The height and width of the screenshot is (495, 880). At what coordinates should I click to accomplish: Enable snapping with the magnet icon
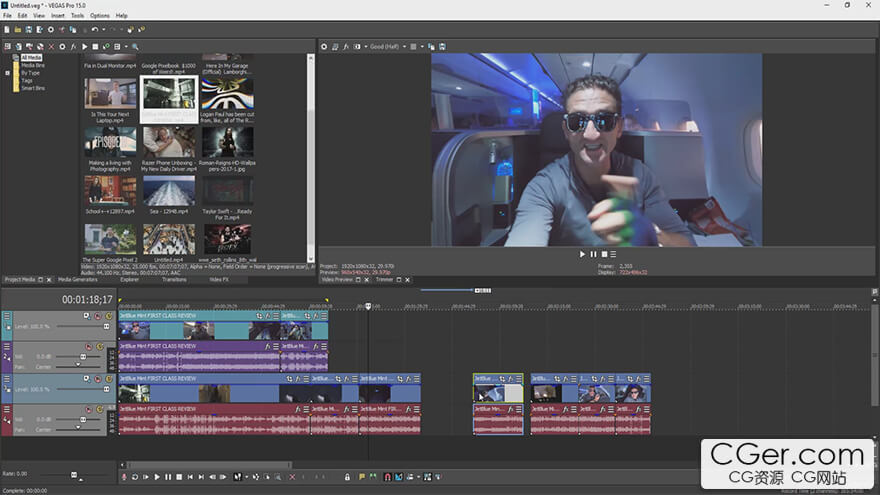click(x=387, y=477)
